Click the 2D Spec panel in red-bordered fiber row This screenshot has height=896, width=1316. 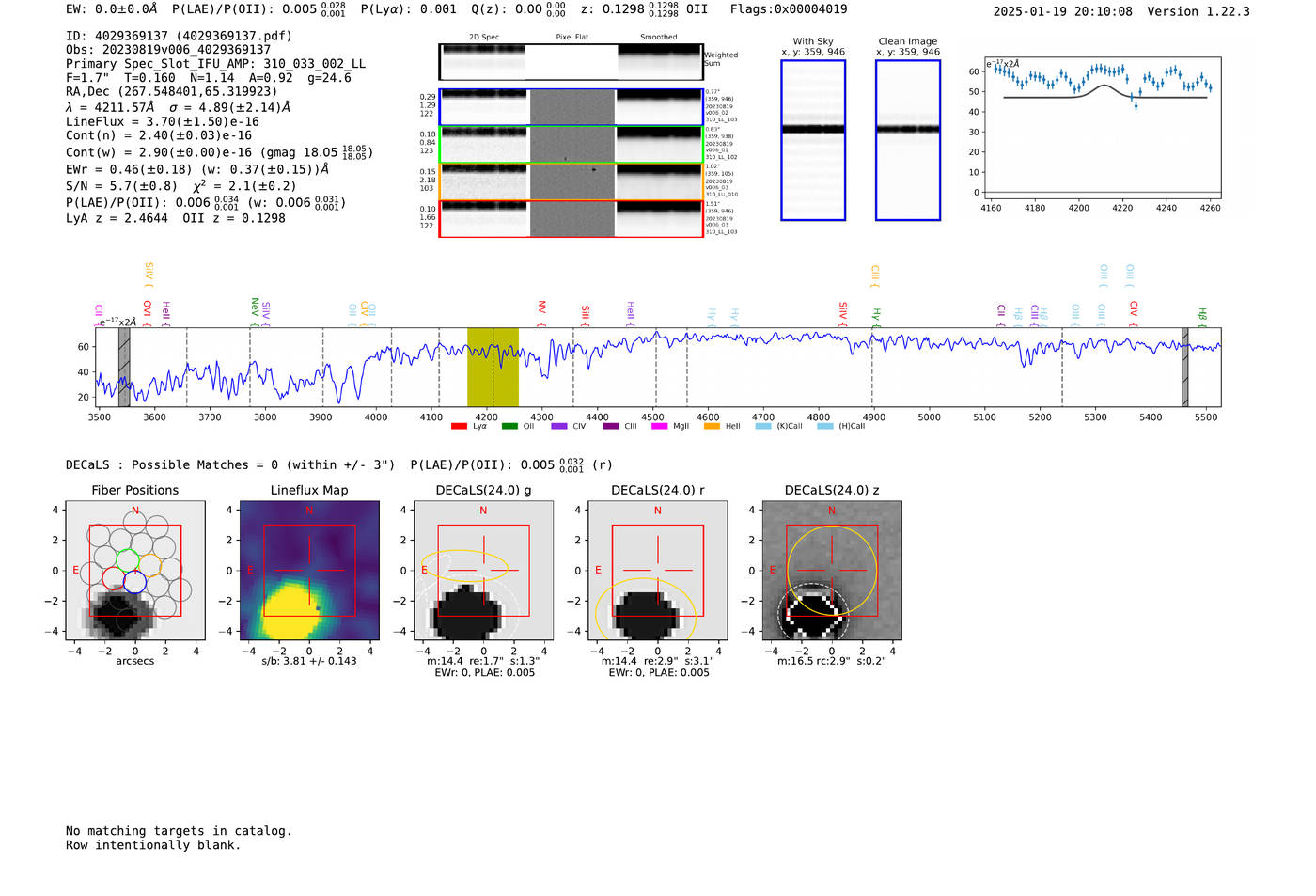483,219
